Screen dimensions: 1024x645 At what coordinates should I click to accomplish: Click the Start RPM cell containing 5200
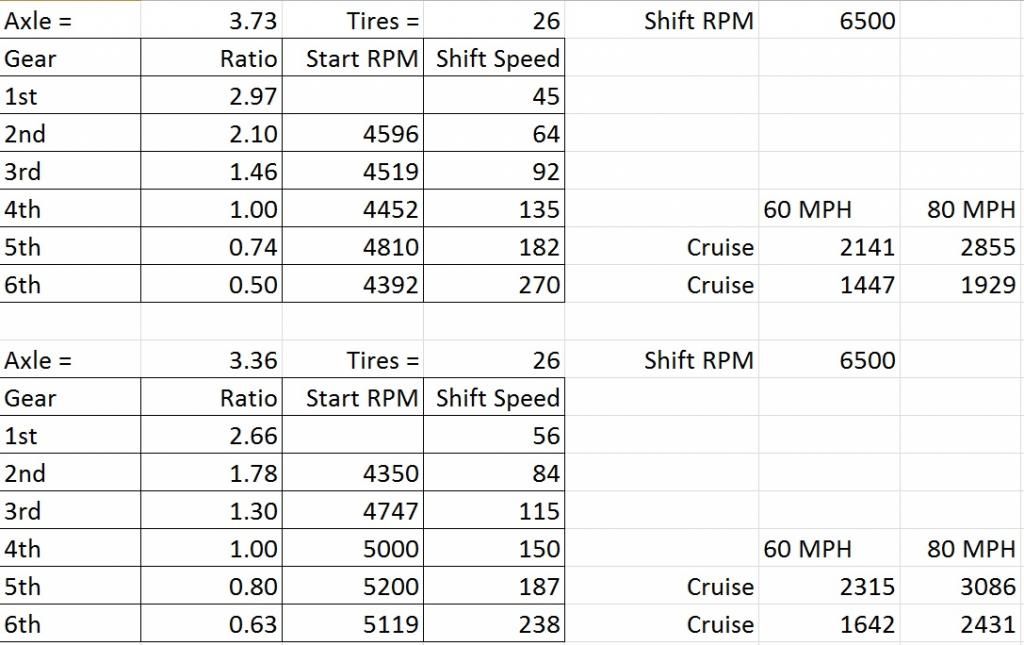pos(392,587)
